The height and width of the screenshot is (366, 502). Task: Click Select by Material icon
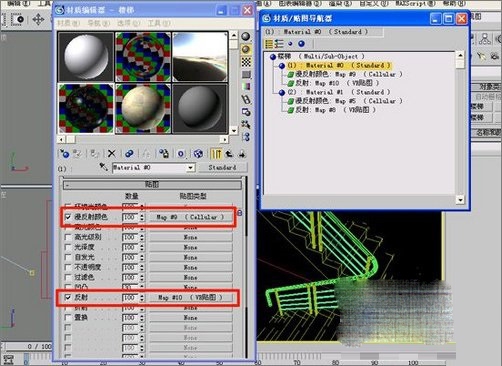[x=246, y=124]
